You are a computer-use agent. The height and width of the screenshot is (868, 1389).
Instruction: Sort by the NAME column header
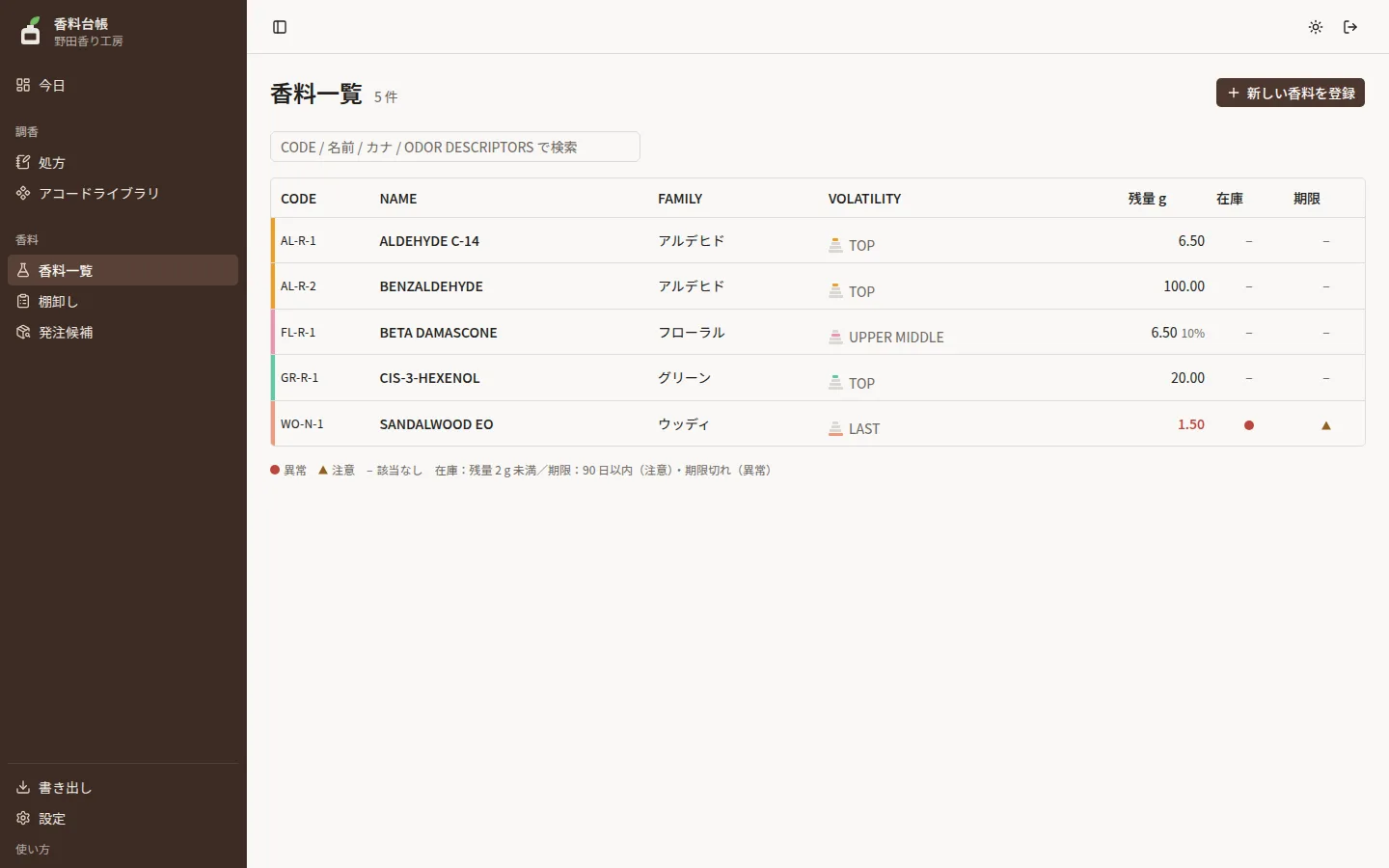click(x=398, y=199)
